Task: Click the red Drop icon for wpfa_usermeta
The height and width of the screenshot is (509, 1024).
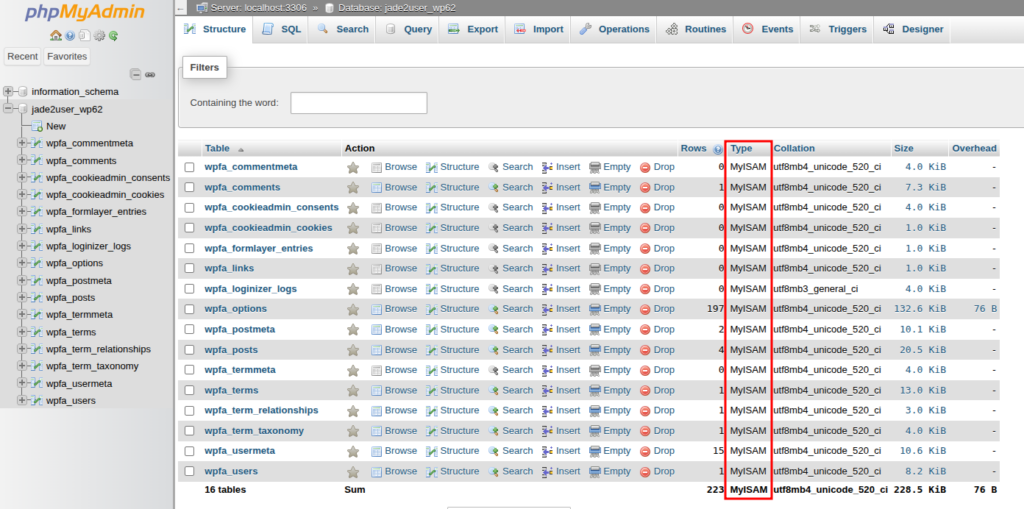Action: pos(645,452)
